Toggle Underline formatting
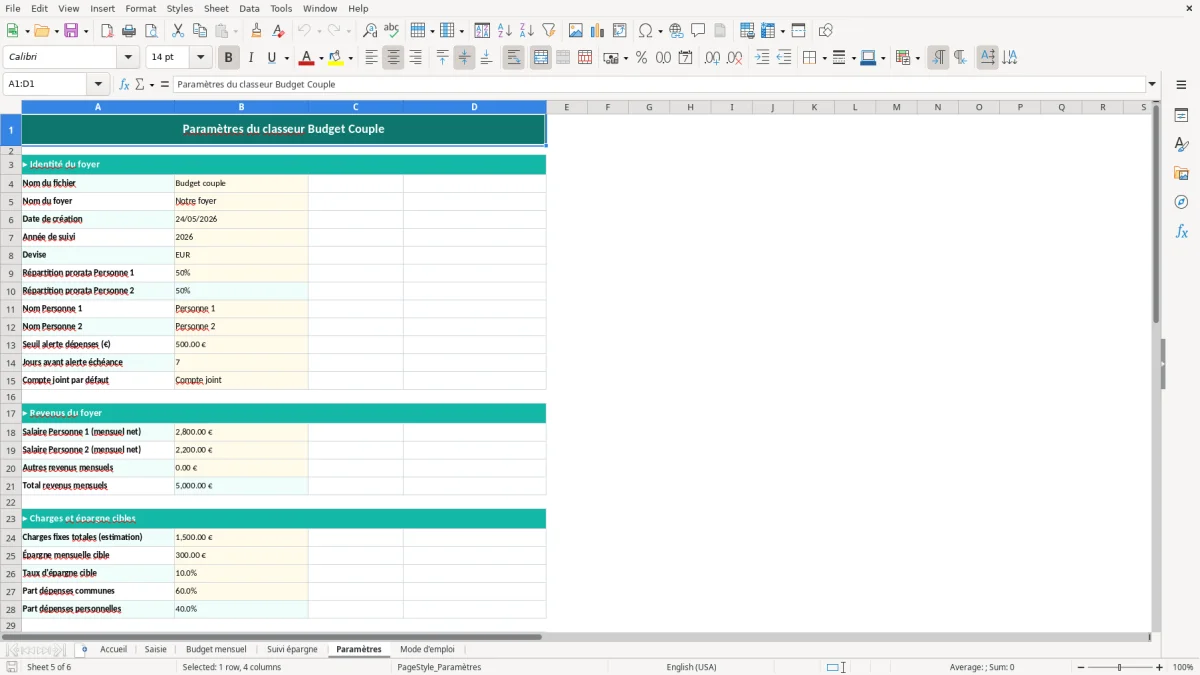 (x=271, y=58)
